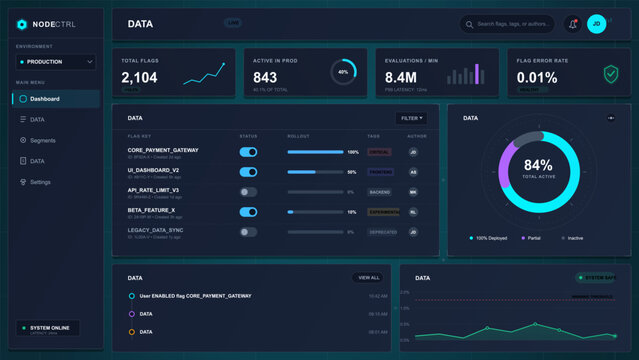Click RL author avatar for BETA_FEATURE_X
This screenshot has height=360, width=639.
pyautogui.click(x=413, y=212)
